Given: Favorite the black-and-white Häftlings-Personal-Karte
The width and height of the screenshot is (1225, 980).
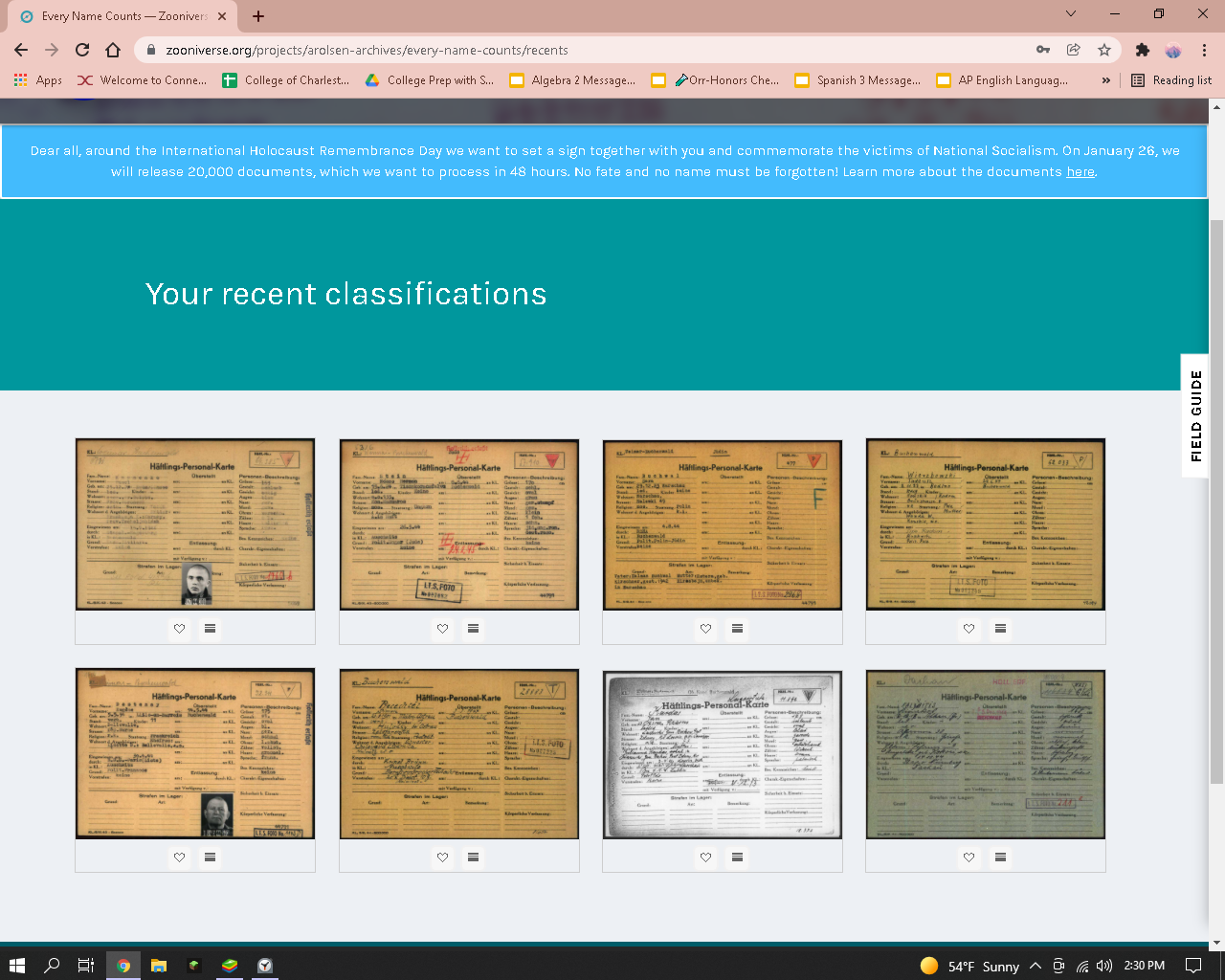Looking at the screenshot, I should [705, 857].
